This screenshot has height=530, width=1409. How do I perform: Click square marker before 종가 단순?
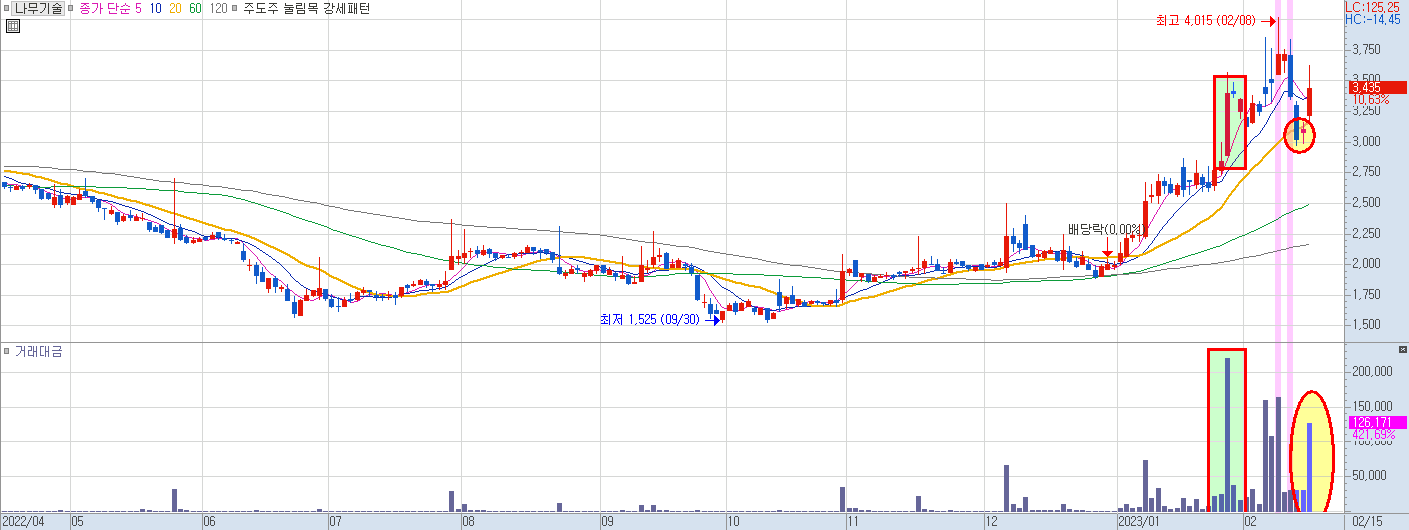(x=72, y=8)
